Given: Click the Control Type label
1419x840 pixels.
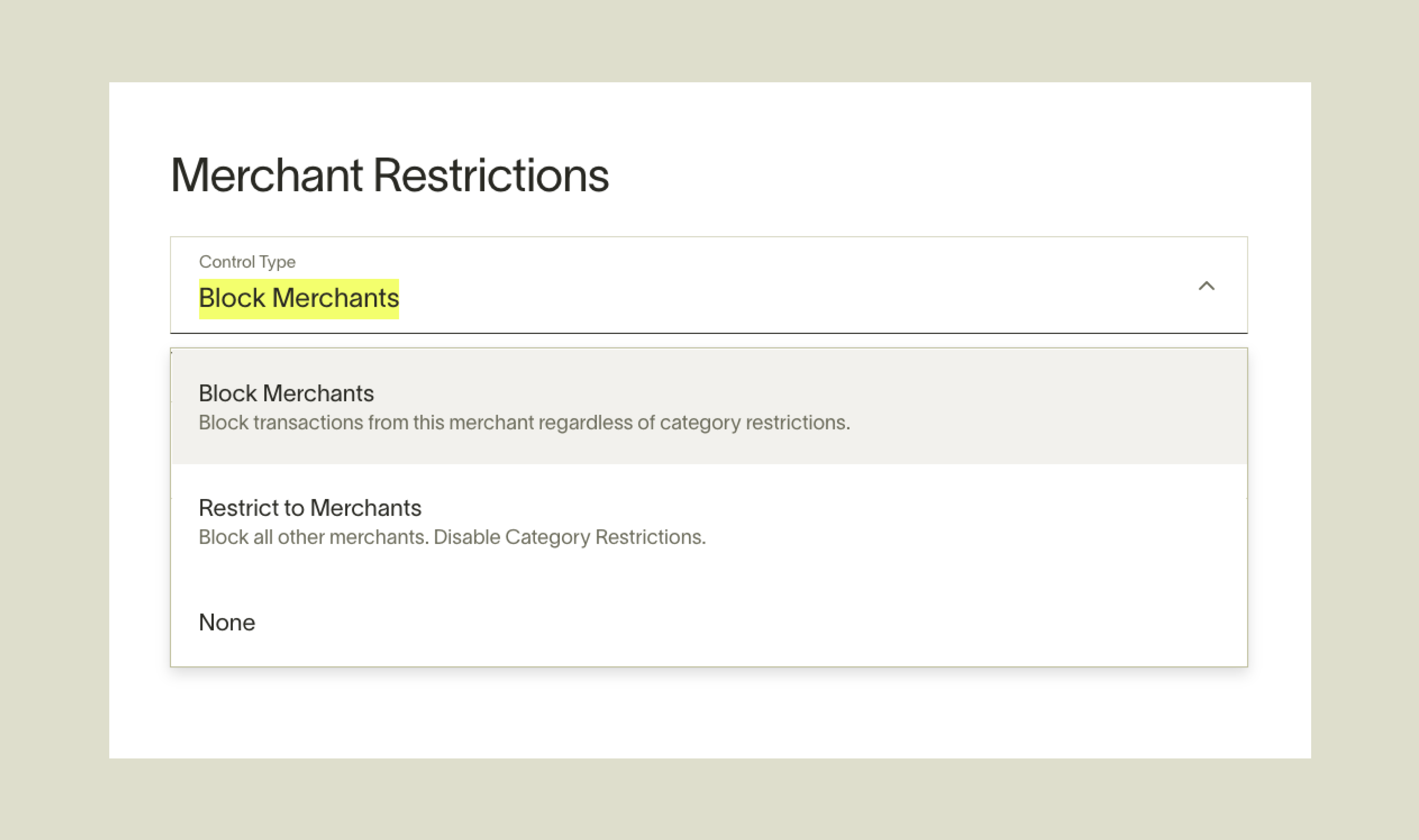Looking at the screenshot, I should 247,261.
